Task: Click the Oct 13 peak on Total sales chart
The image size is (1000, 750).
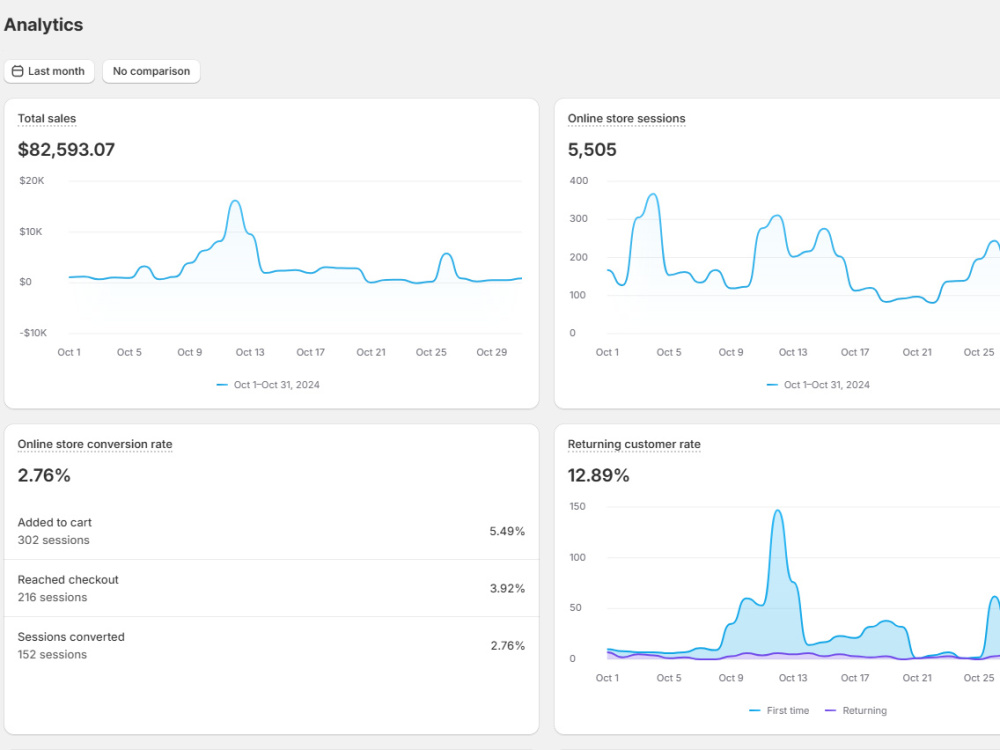Action: click(235, 202)
